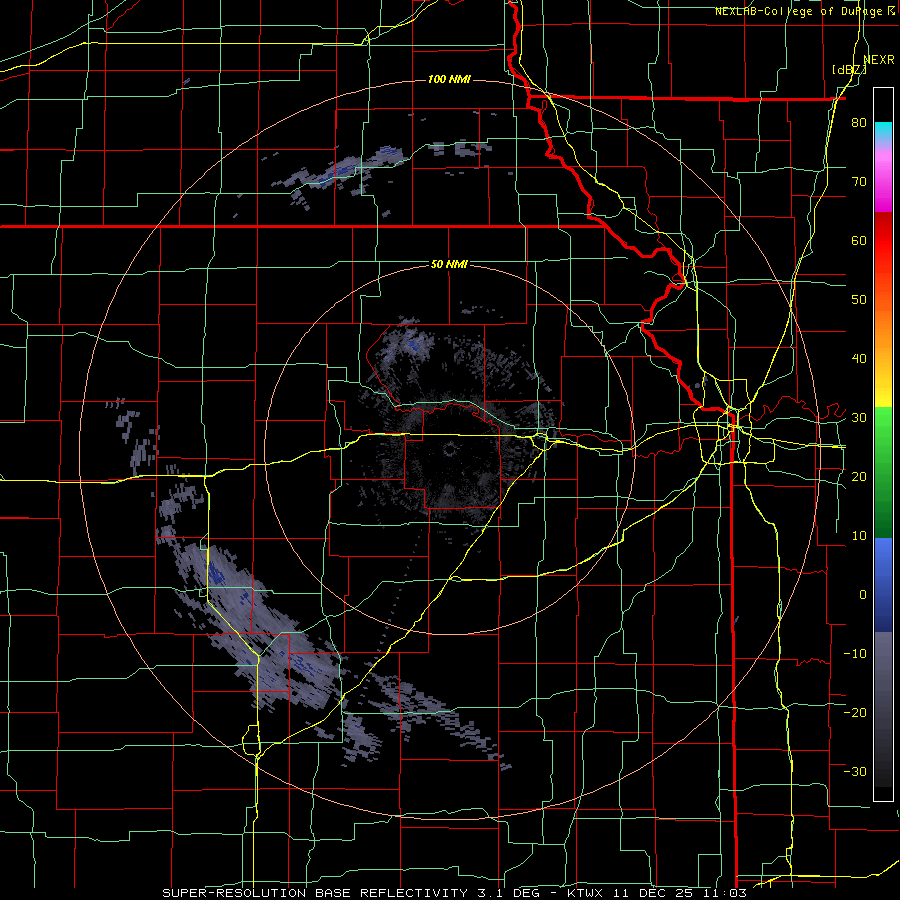Click the 40 dBZ scale value
900x900 pixels.
(x=859, y=359)
